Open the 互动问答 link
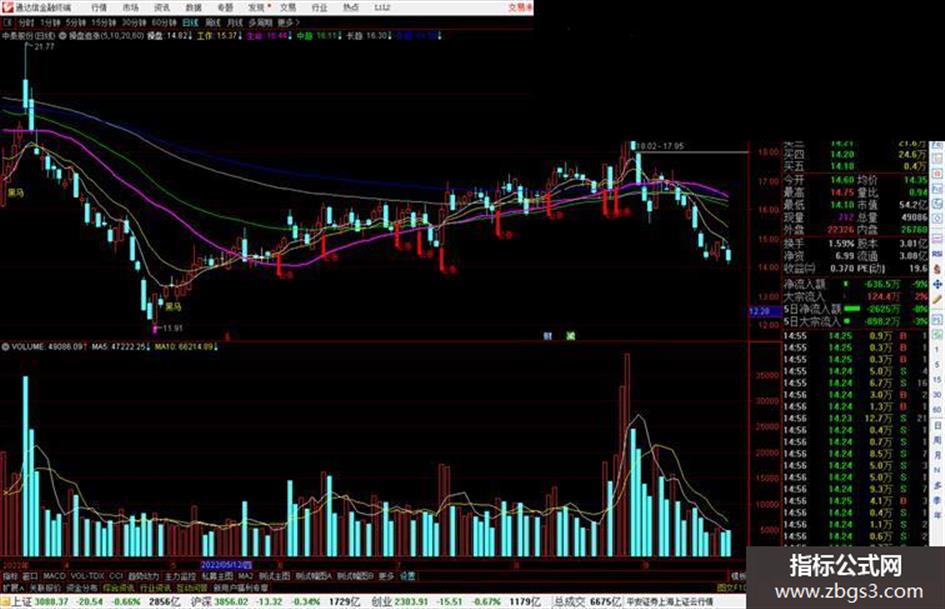The image size is (945, 609). point(192,587)
